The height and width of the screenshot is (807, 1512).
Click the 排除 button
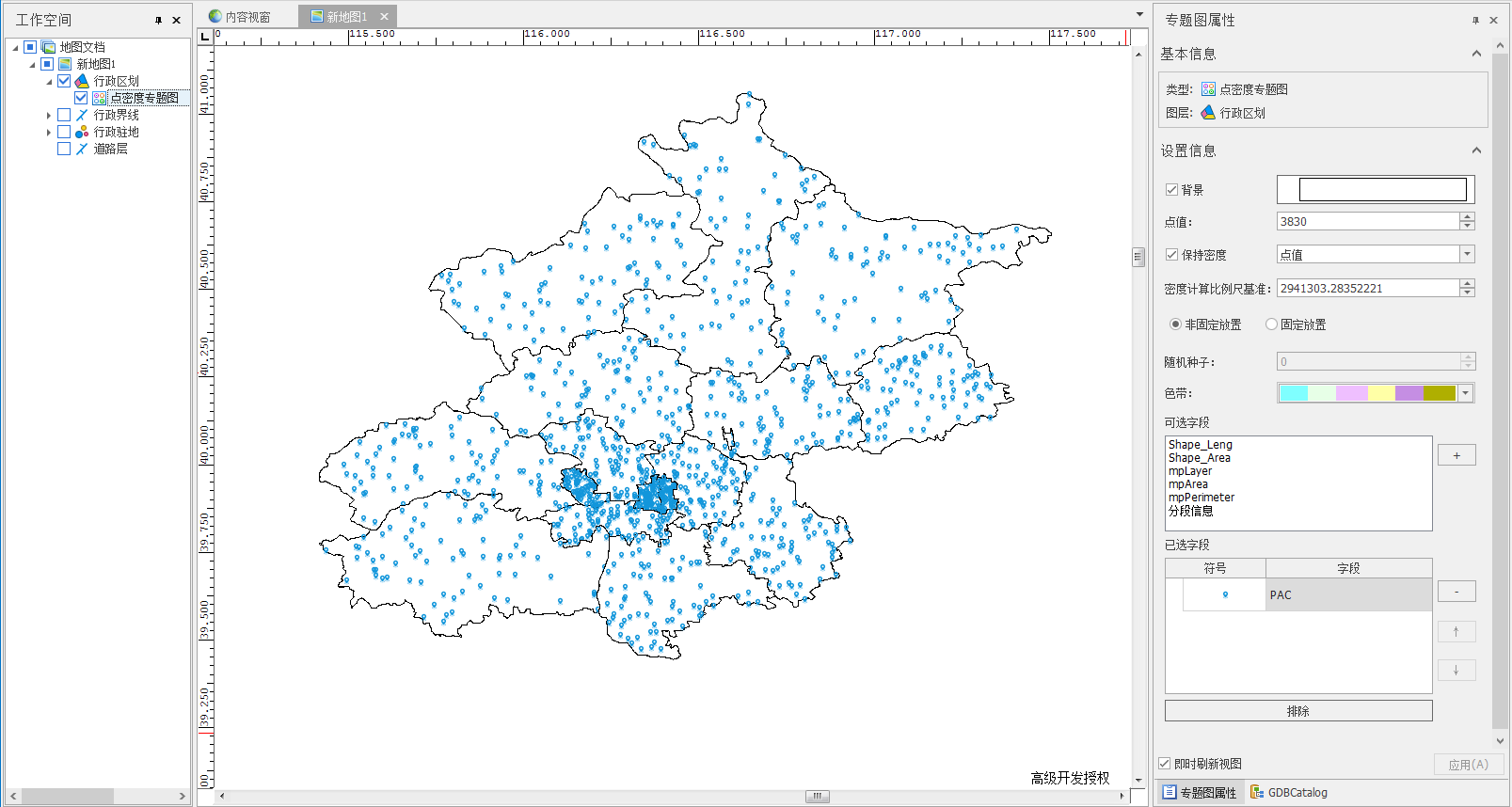click(1297, 711)
